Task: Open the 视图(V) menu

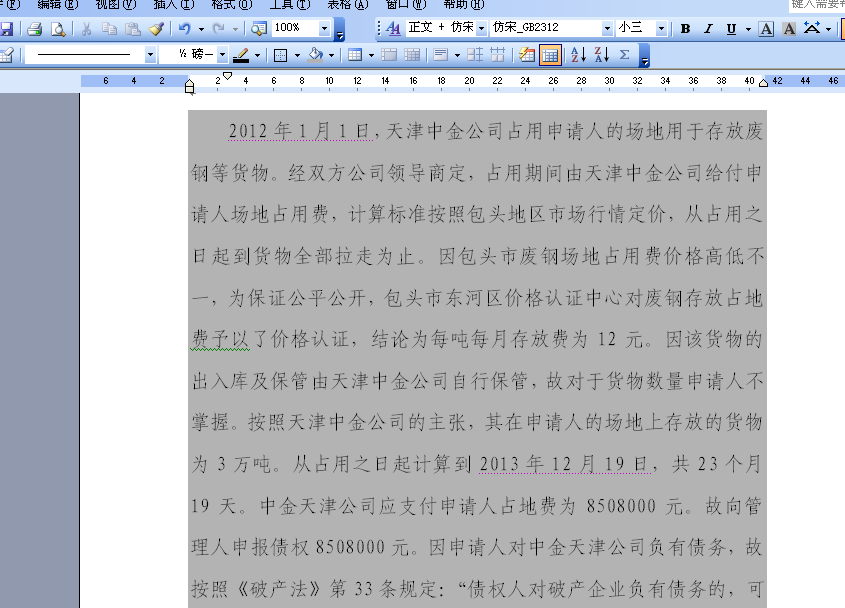Action: pos(116,4)
